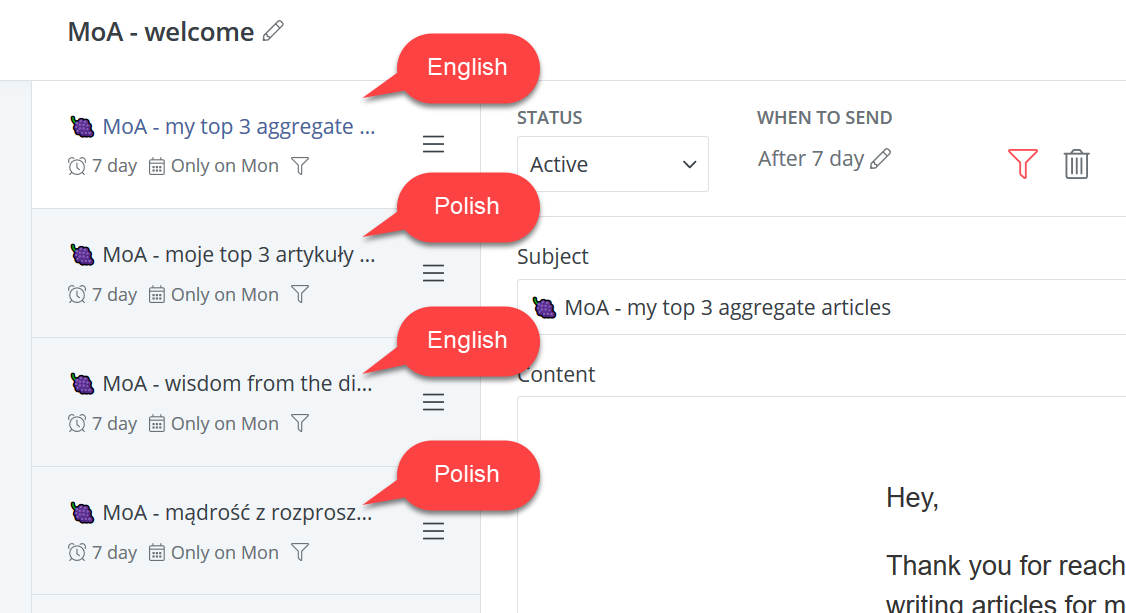The width and height of the screenshot is (1126, 613).
Task: Delete the current message using the trash icon
Action: click(1077, 164)
